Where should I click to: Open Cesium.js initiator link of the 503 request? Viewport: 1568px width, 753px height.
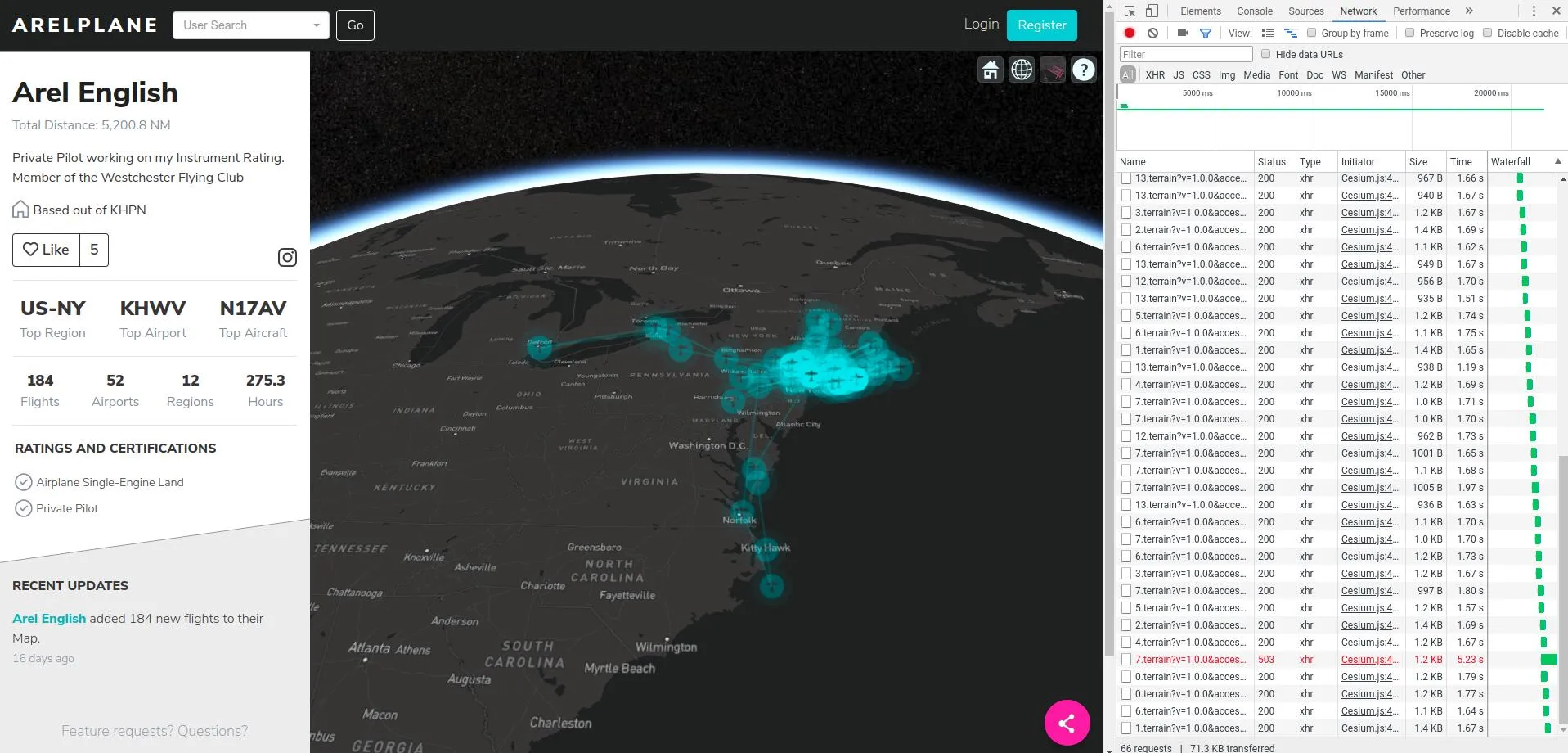tap(1370, 660)
